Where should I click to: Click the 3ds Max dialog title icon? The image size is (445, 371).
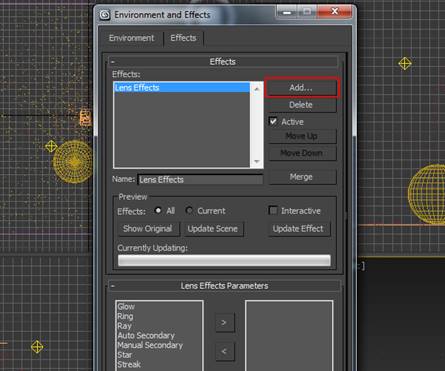coord(105,15)
